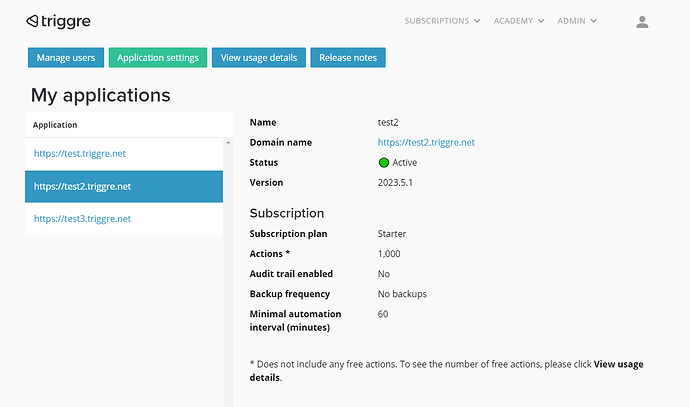Click the Starter subscription plan value
The height and width of the screenshot is (407, 690).
[x=392, y=234]
